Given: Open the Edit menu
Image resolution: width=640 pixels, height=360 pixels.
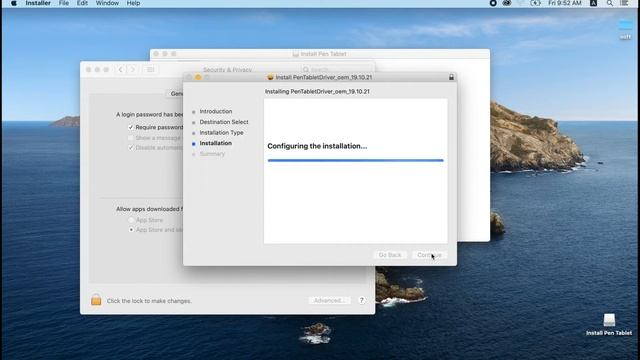Looking at the screenshot, I should [x=82, y=3].
